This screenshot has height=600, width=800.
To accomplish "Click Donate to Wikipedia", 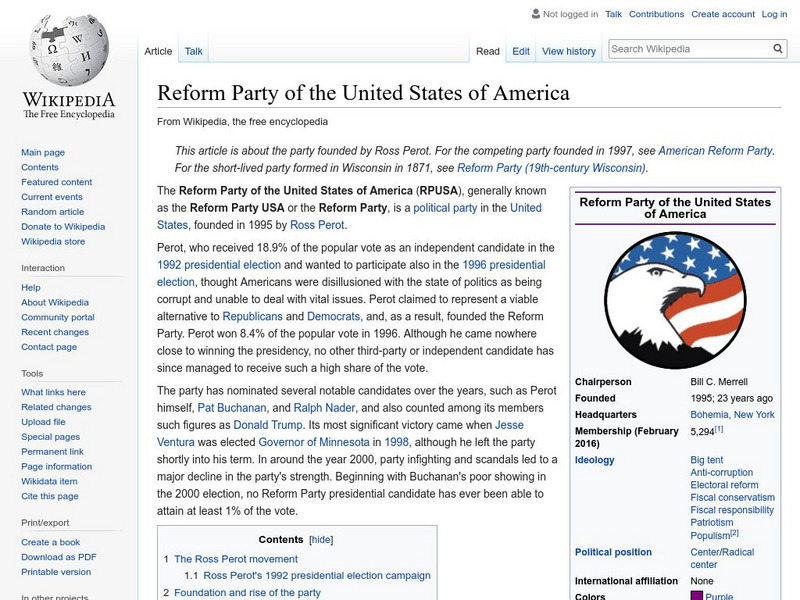I will 63,226.
